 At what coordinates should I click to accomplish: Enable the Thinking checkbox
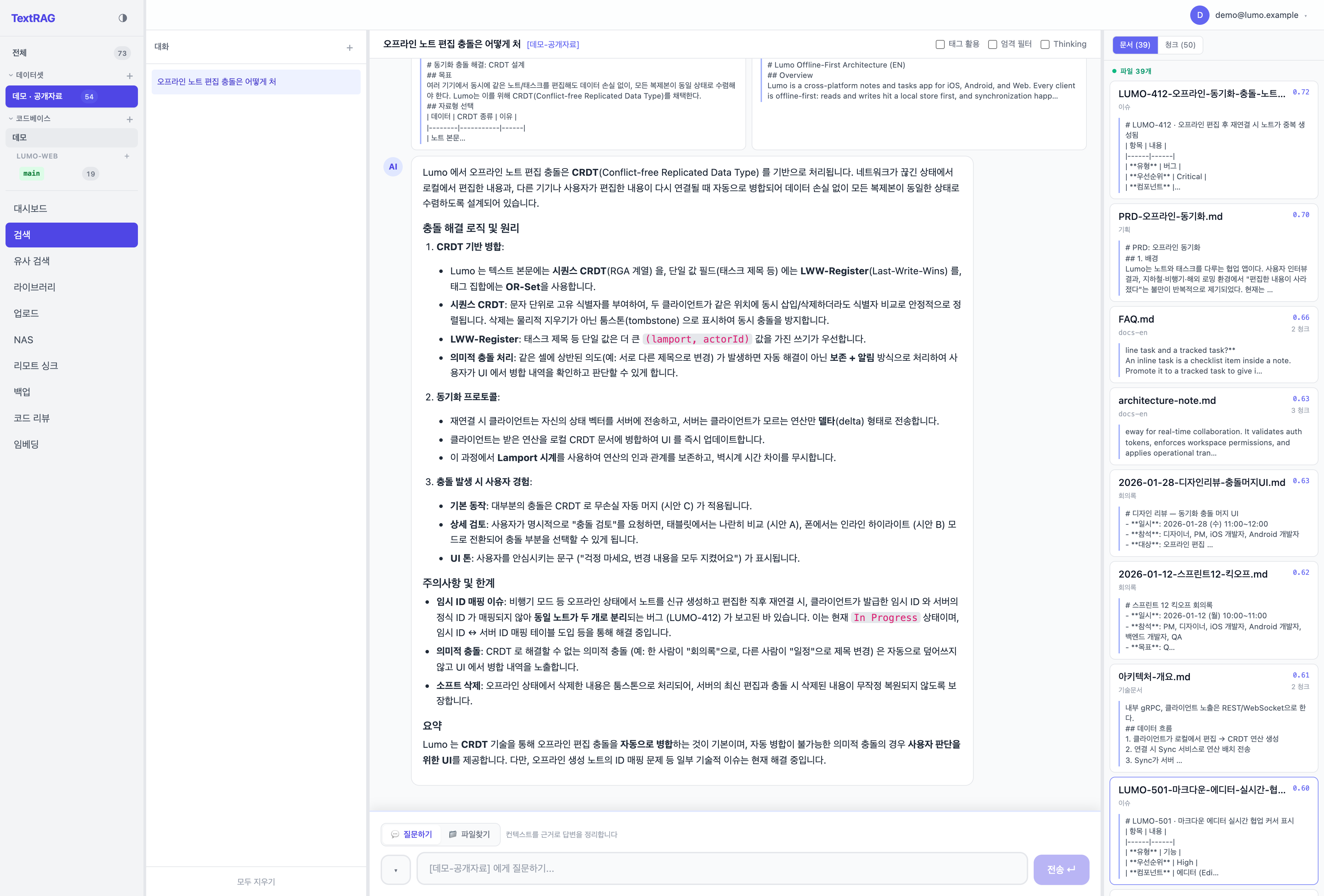(1045, 44)
